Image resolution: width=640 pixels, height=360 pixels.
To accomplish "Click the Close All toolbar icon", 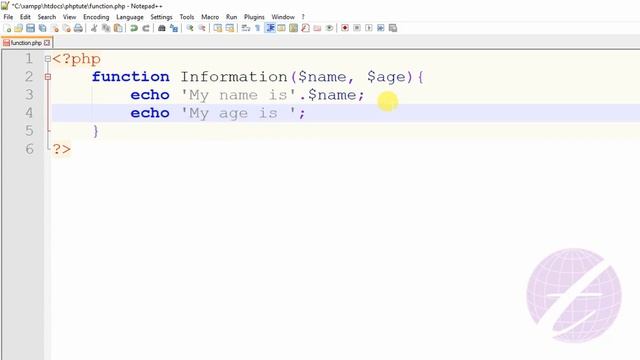I will tap(66, 28).
